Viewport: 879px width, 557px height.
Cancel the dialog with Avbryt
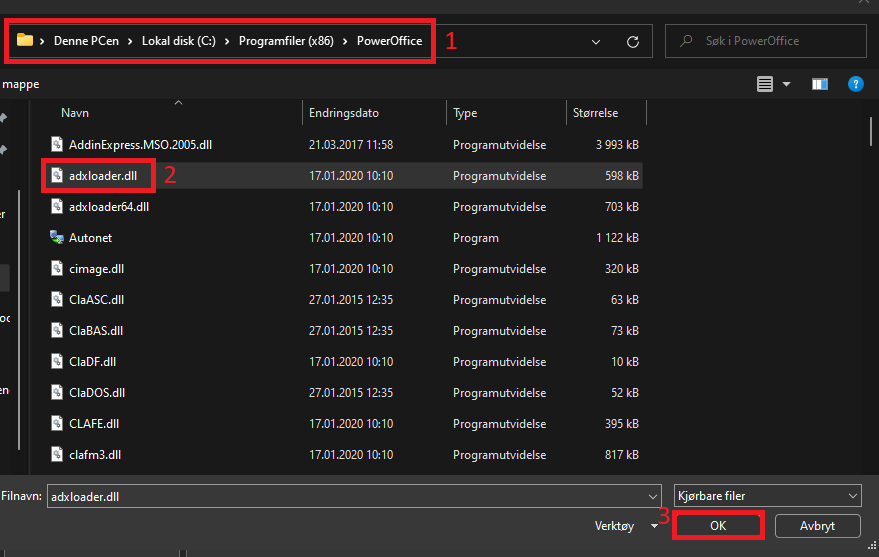pos(817,526)
